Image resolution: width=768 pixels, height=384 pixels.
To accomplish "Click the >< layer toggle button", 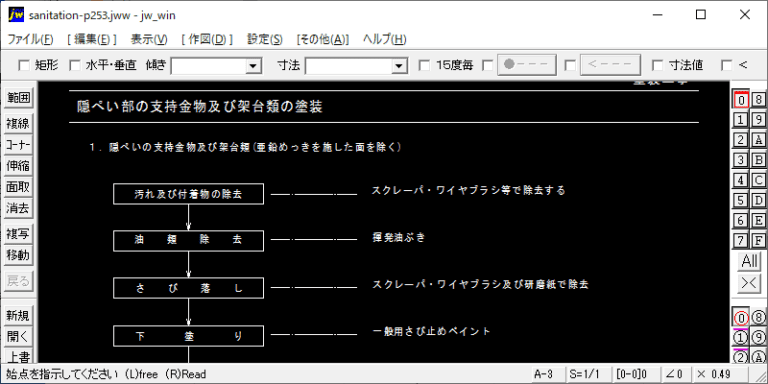I will (x=750, y=284).
